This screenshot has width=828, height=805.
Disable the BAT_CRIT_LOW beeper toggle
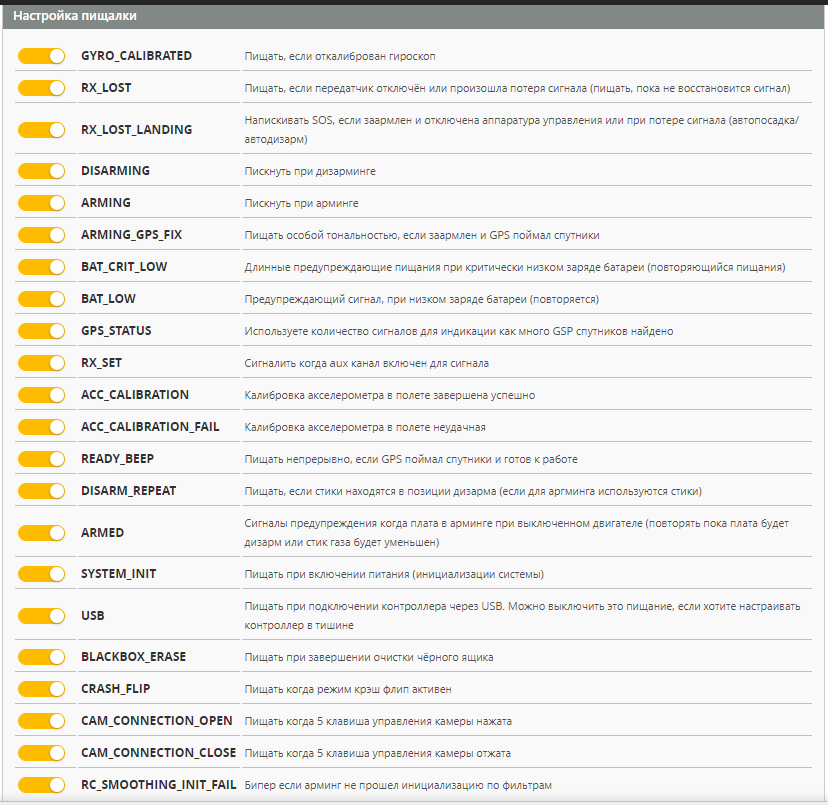41,267
